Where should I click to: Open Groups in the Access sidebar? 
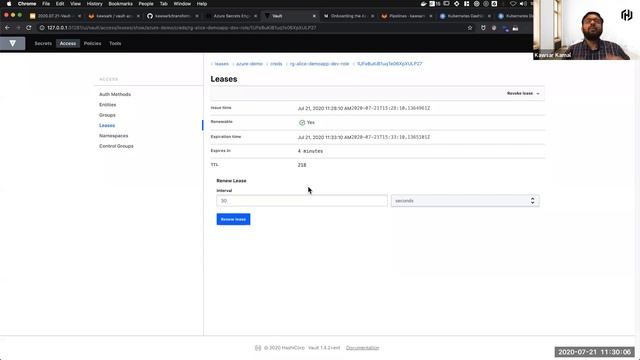107,115
